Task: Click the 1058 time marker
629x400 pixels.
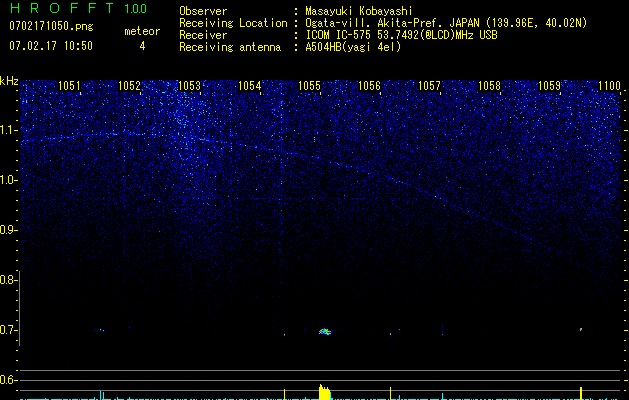Action: 489,86
